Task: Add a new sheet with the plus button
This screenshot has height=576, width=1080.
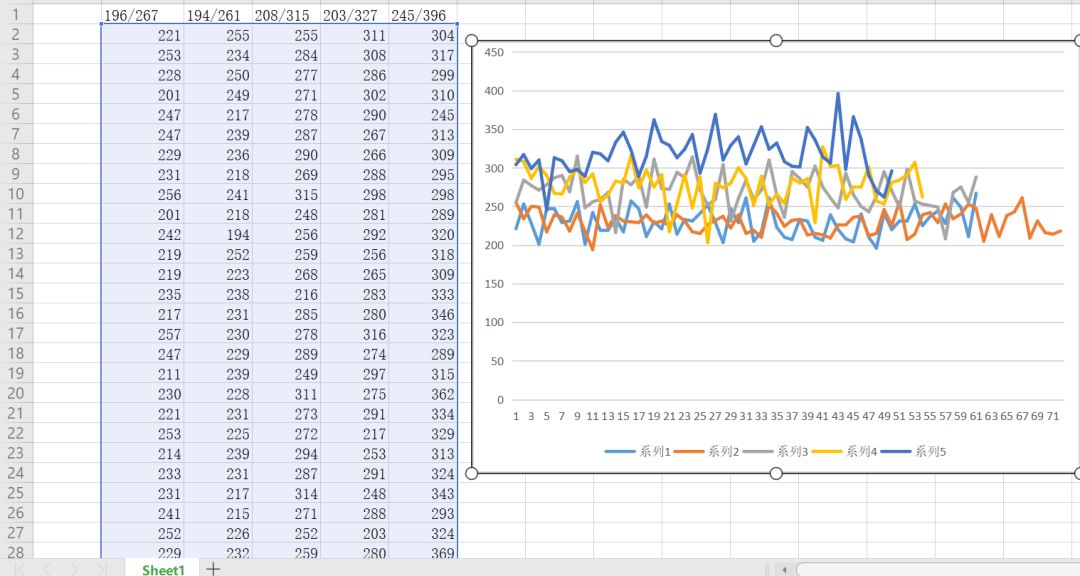Action: coord(214,568)
